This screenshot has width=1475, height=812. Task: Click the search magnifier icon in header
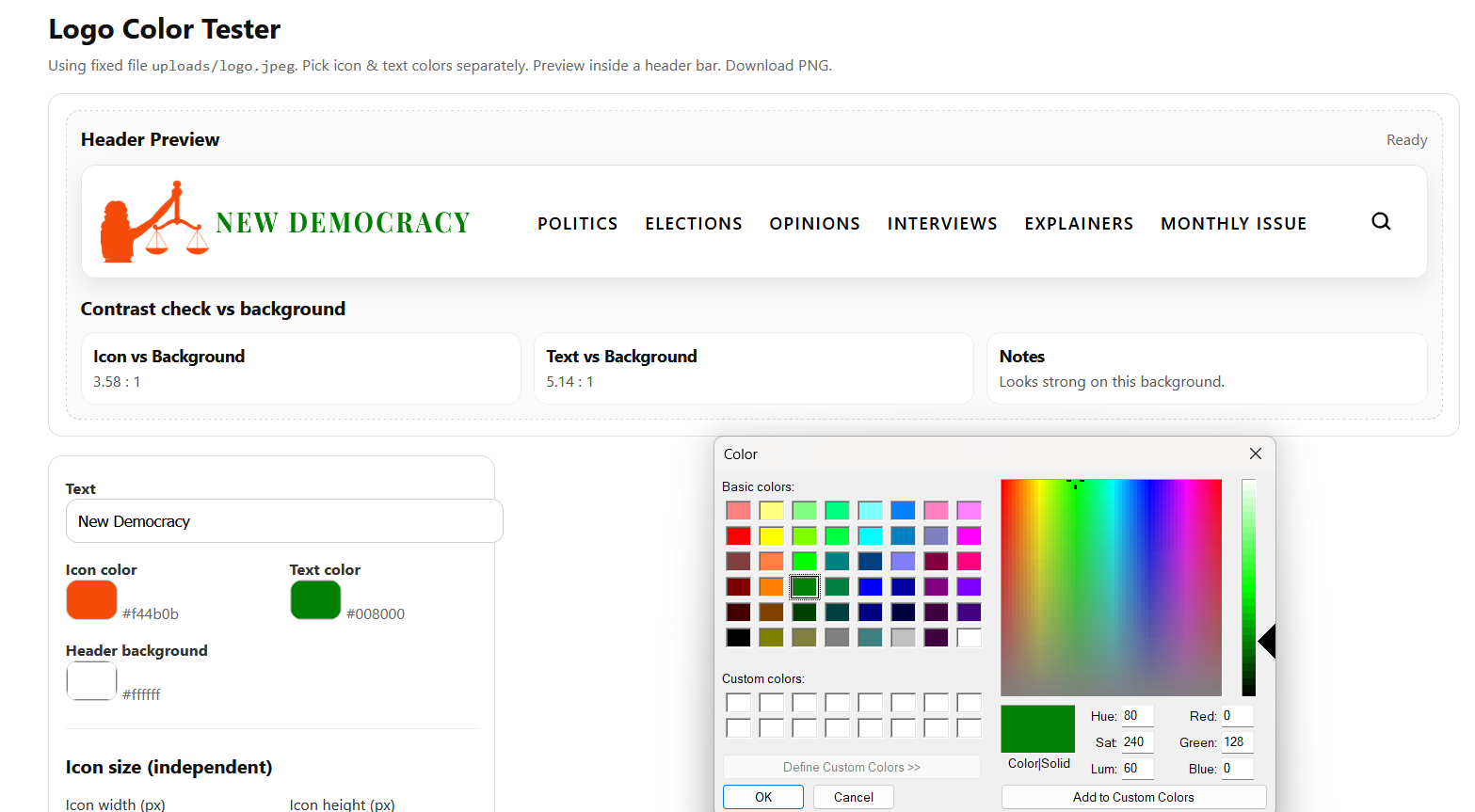1381,221
